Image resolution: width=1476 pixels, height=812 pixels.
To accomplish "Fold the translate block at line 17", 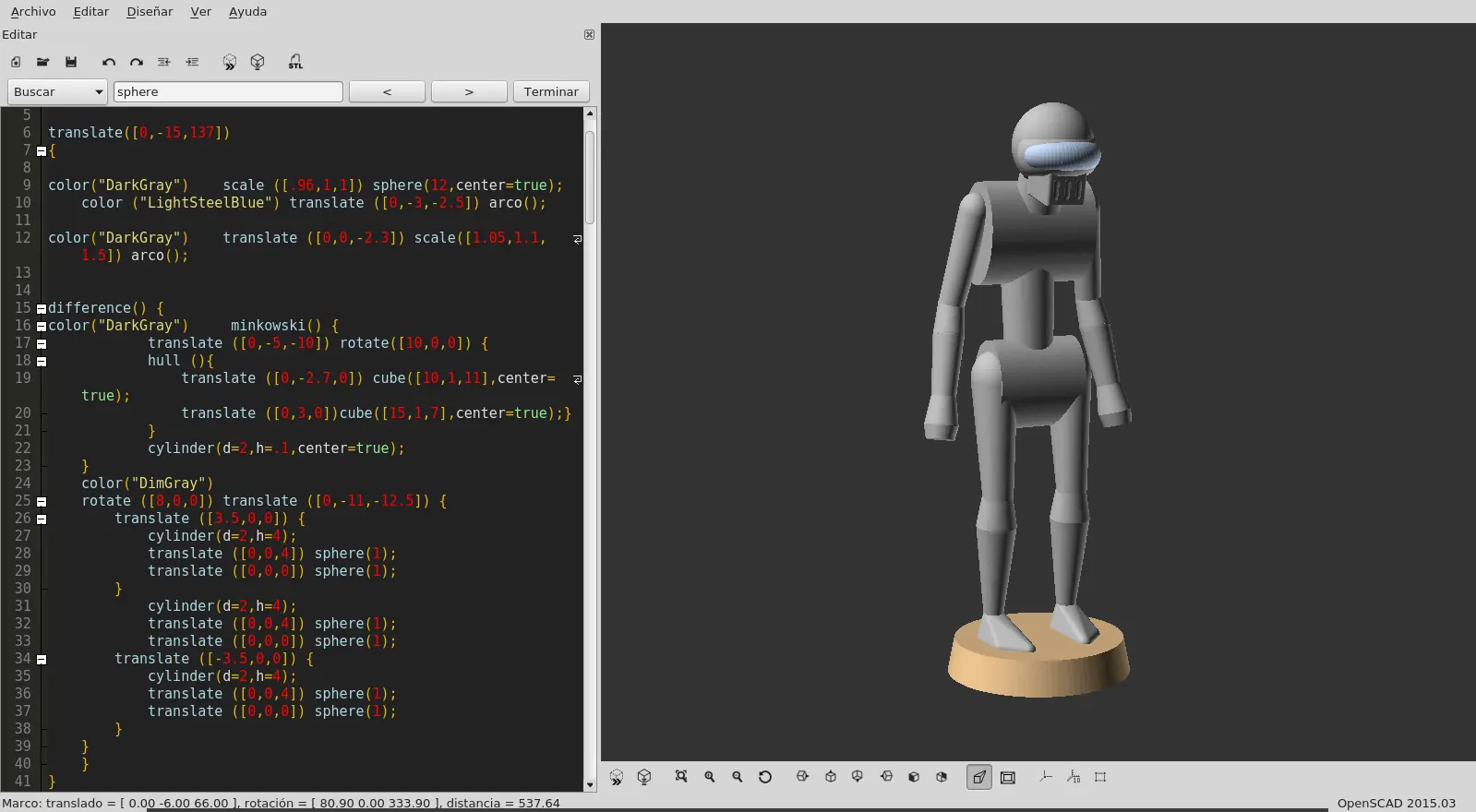I will [42, 344].
